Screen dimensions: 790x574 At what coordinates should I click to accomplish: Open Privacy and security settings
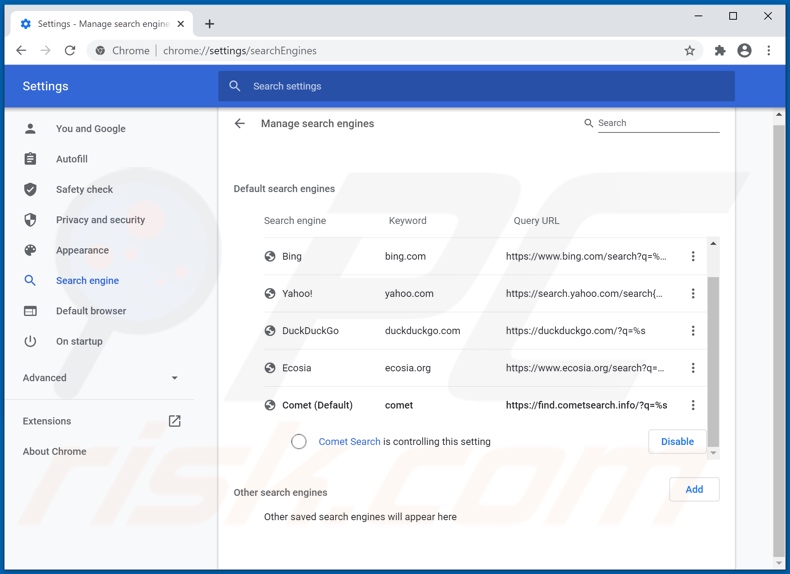click(x=99, y=220)
